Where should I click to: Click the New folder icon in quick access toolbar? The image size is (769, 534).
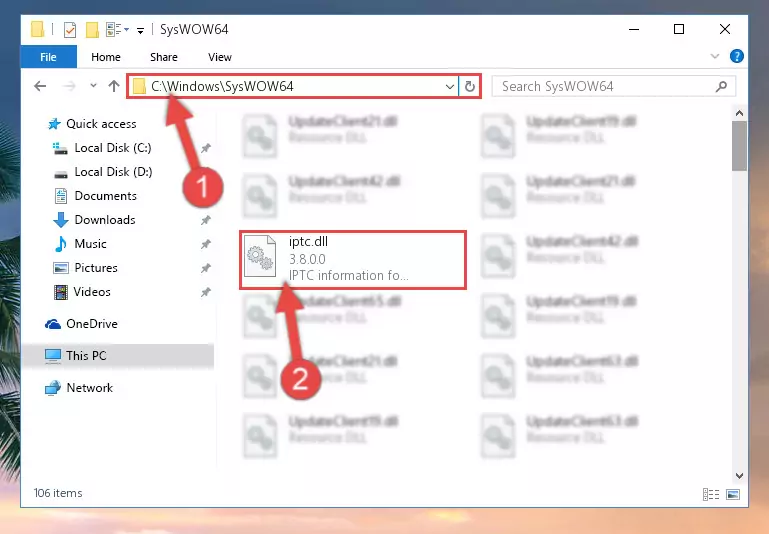pyautogui.click(x=92, y=30)
